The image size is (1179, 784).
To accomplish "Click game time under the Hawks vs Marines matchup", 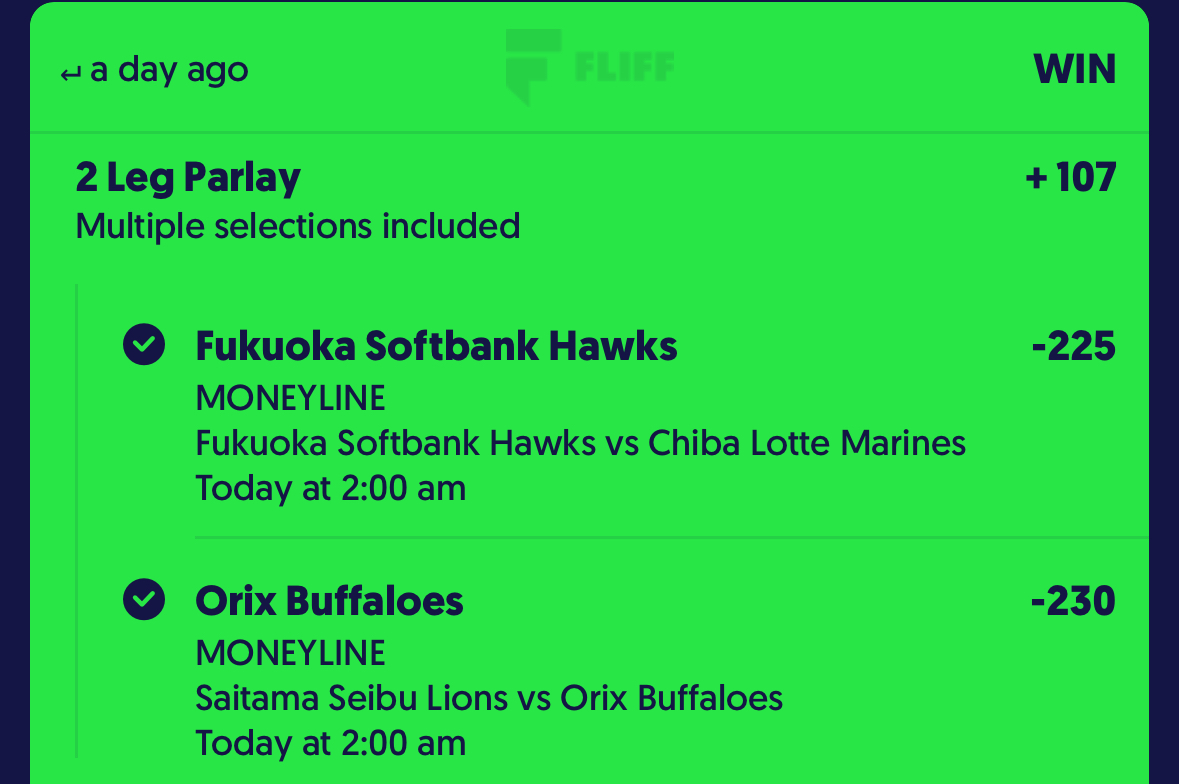I will (x=330, y=488).
